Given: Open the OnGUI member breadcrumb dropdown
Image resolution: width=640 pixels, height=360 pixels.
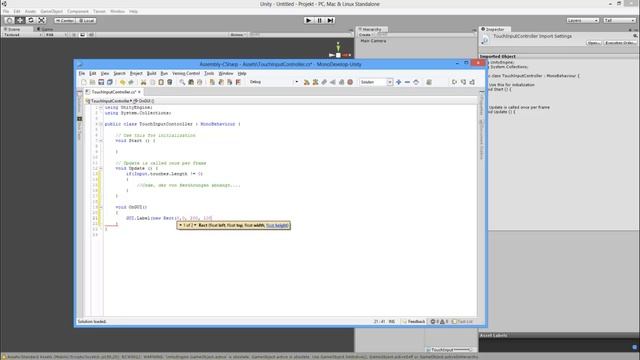Looking at the screenshot, I should point(144,101).
